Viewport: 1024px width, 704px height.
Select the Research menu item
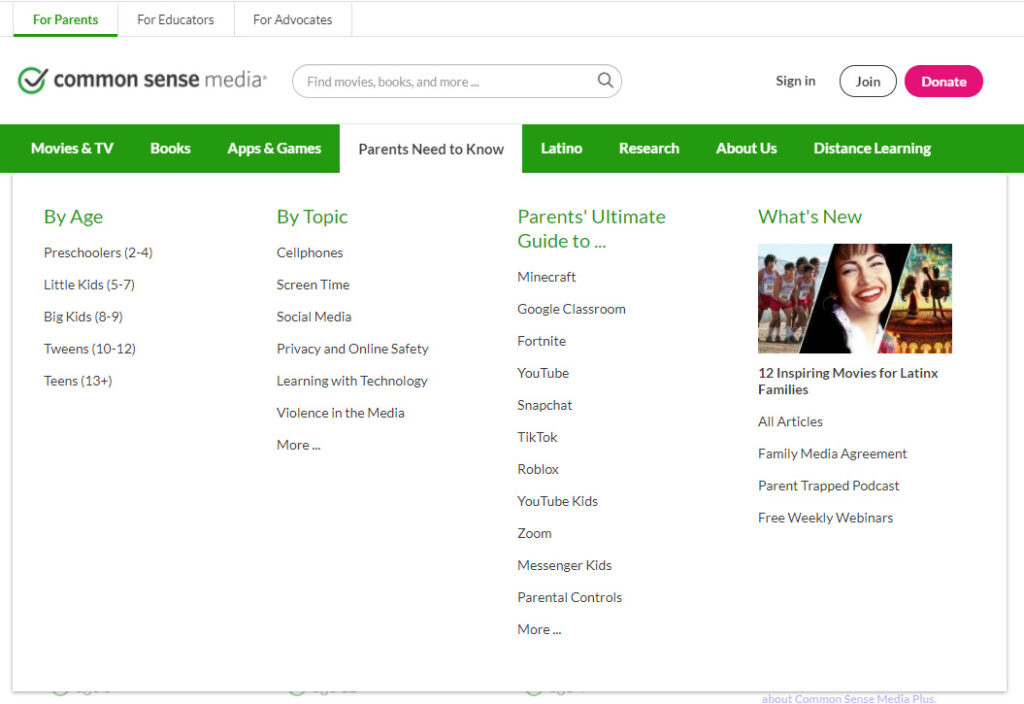(x=648, y=148)
